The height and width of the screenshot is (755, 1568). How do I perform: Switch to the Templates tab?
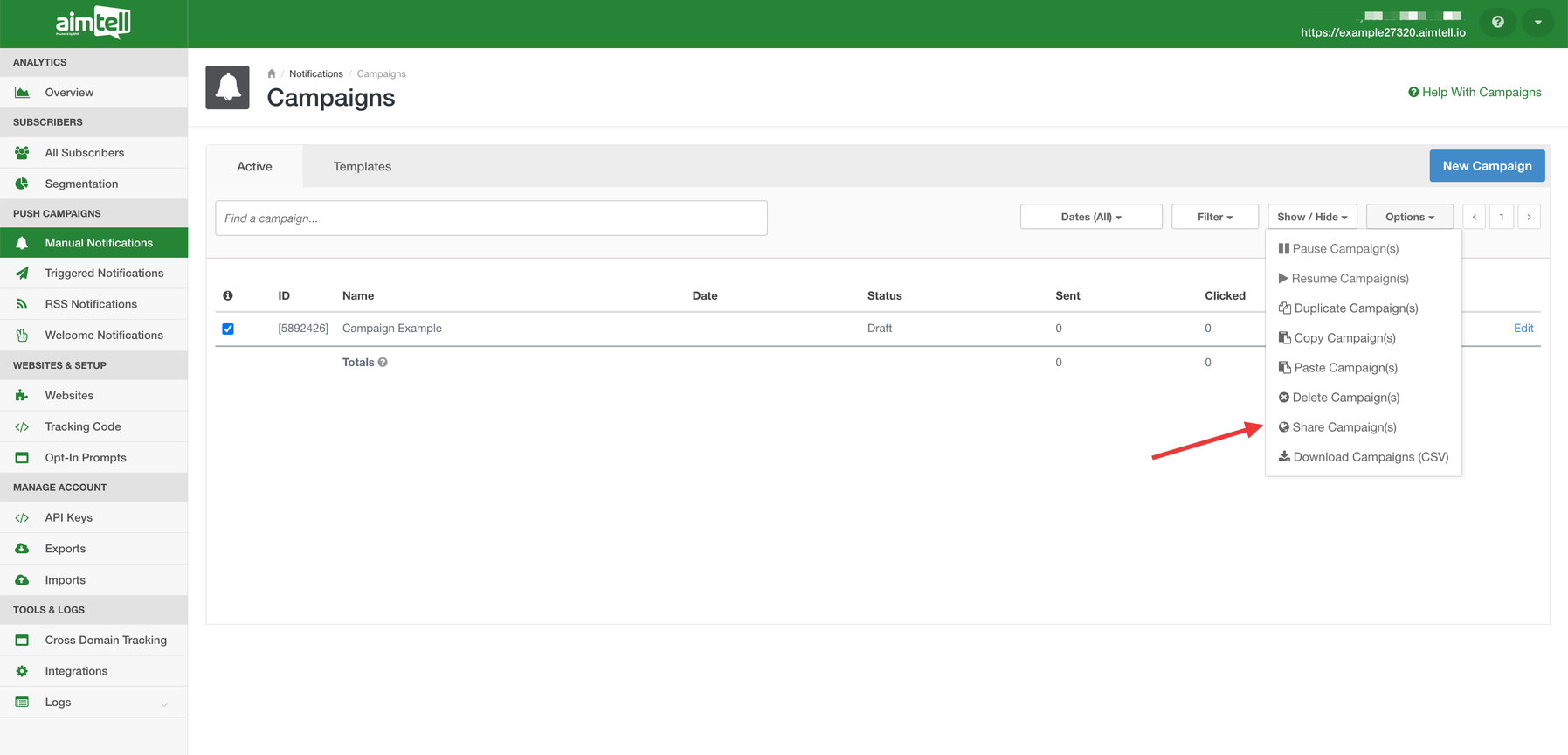click(362, 167)
